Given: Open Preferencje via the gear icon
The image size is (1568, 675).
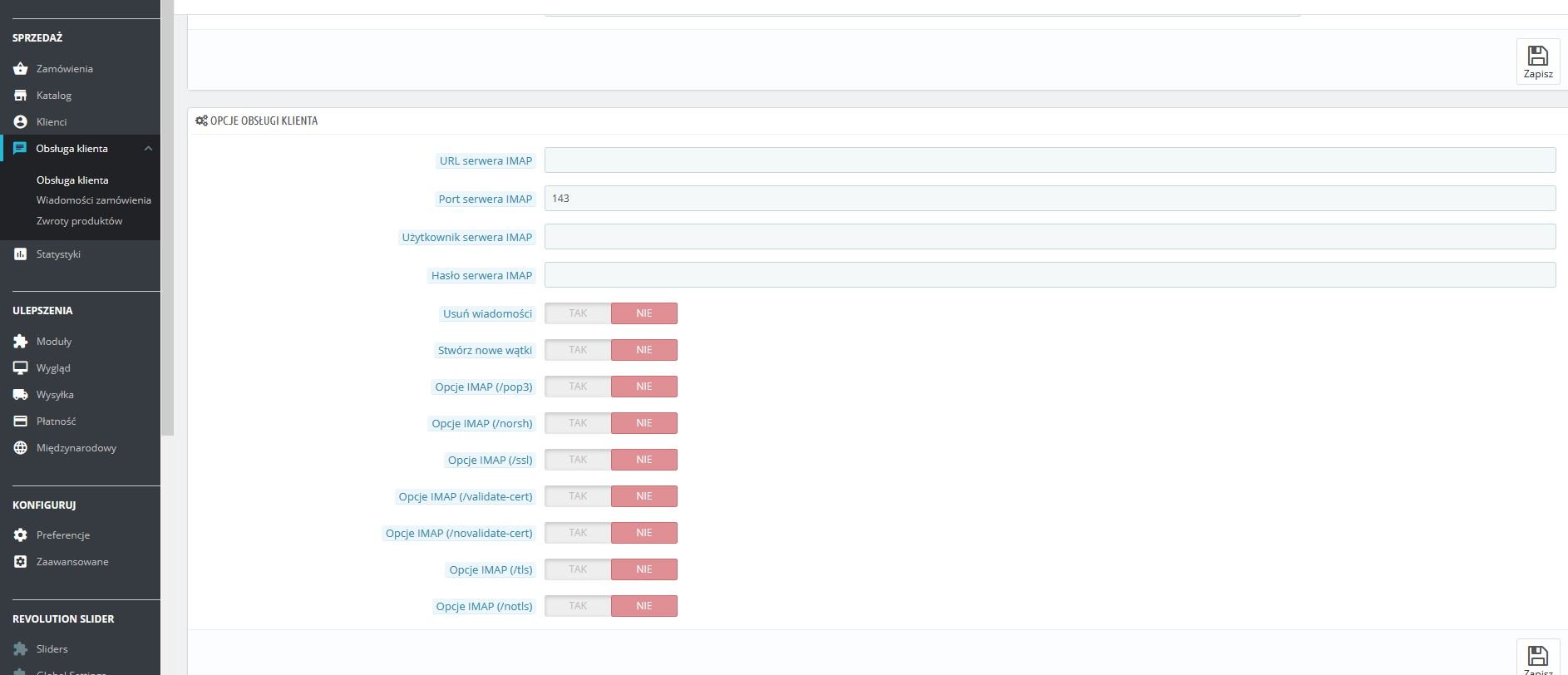Looking at the screenshot, I should click(x=21, y=535).
